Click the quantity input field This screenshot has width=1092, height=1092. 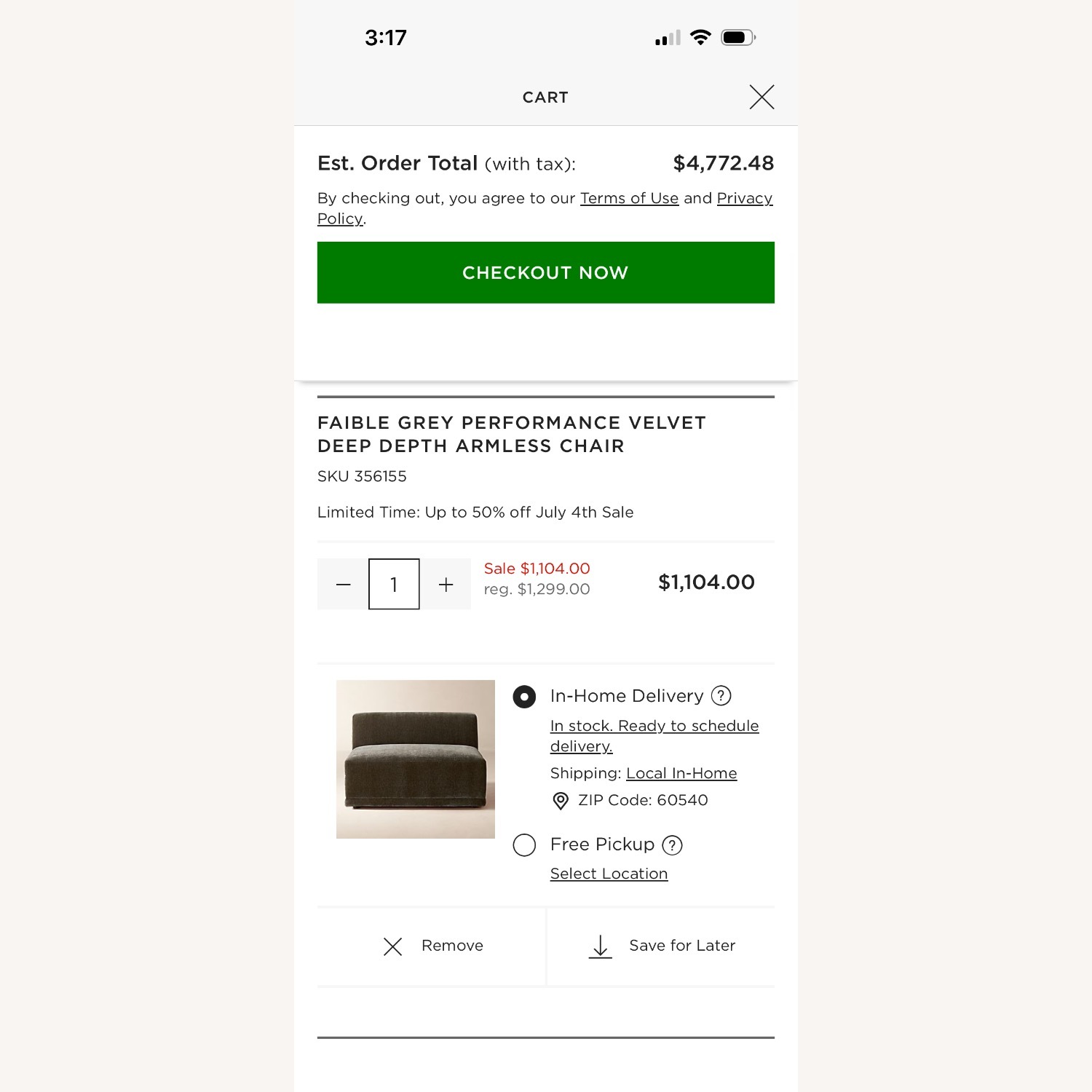pyautogui.click(x=394, y=584)
